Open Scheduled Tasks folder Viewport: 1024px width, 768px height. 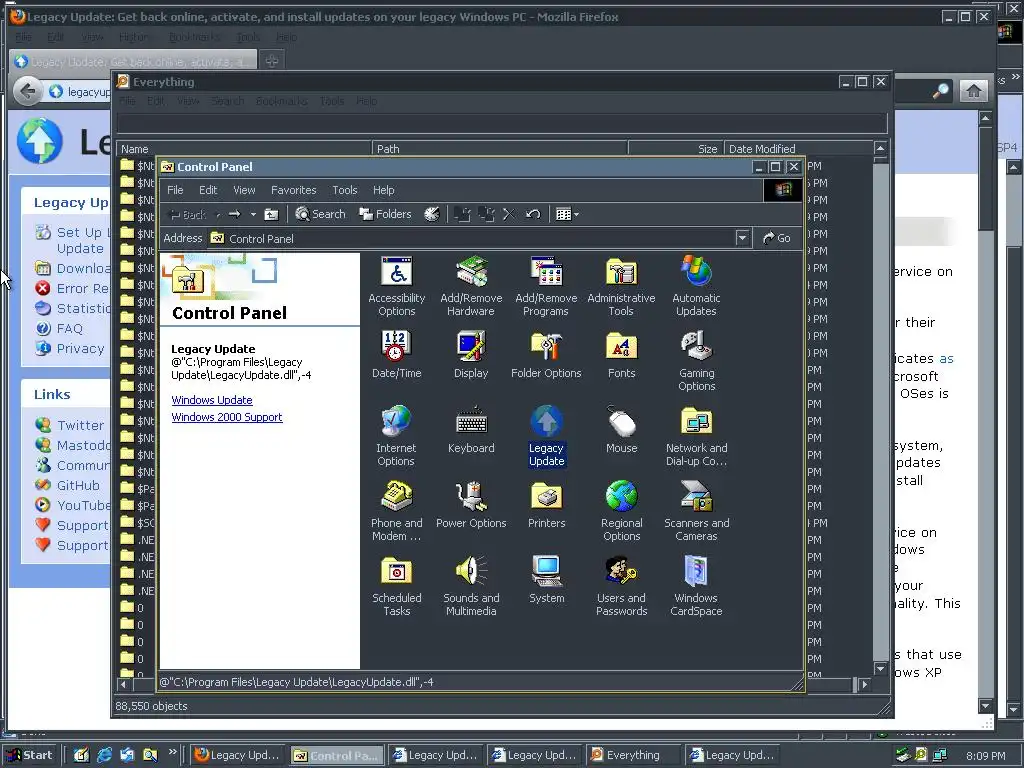click(x=396, y=586)
